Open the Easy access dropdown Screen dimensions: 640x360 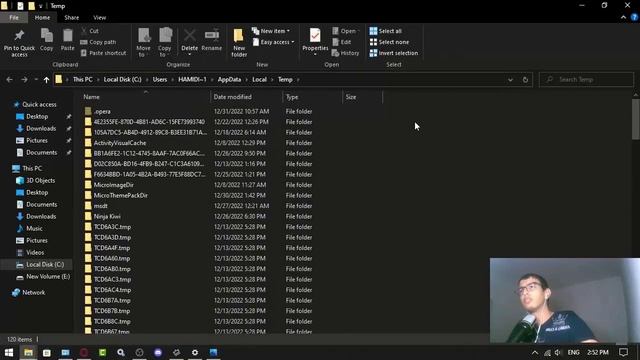coord(273,42)
